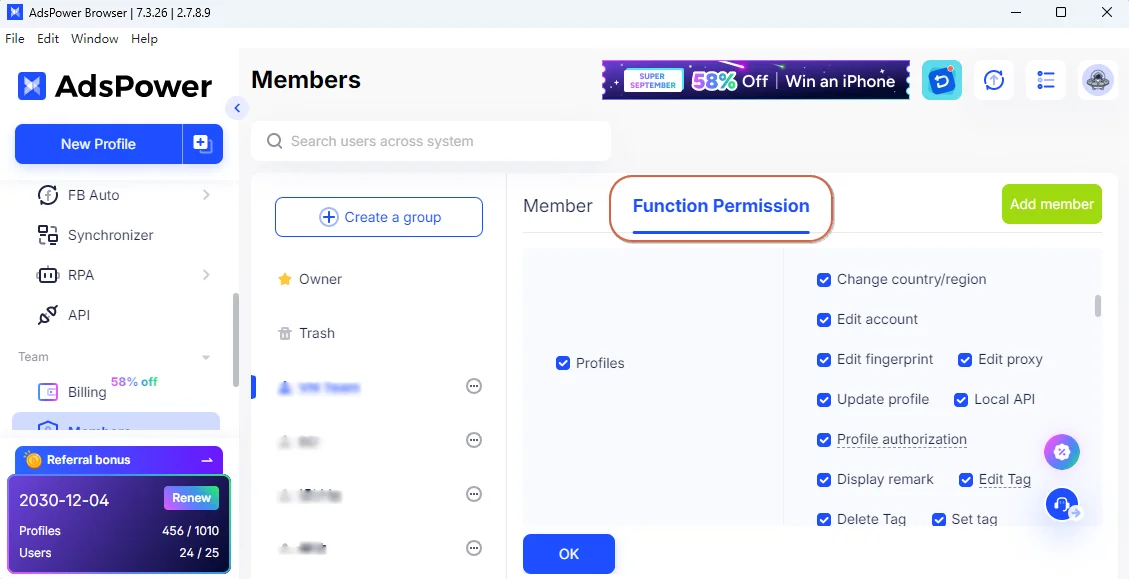This screenshot has height=579, width=1129.
Task: Click the FB Auto icon
Action: coord(48,195)
